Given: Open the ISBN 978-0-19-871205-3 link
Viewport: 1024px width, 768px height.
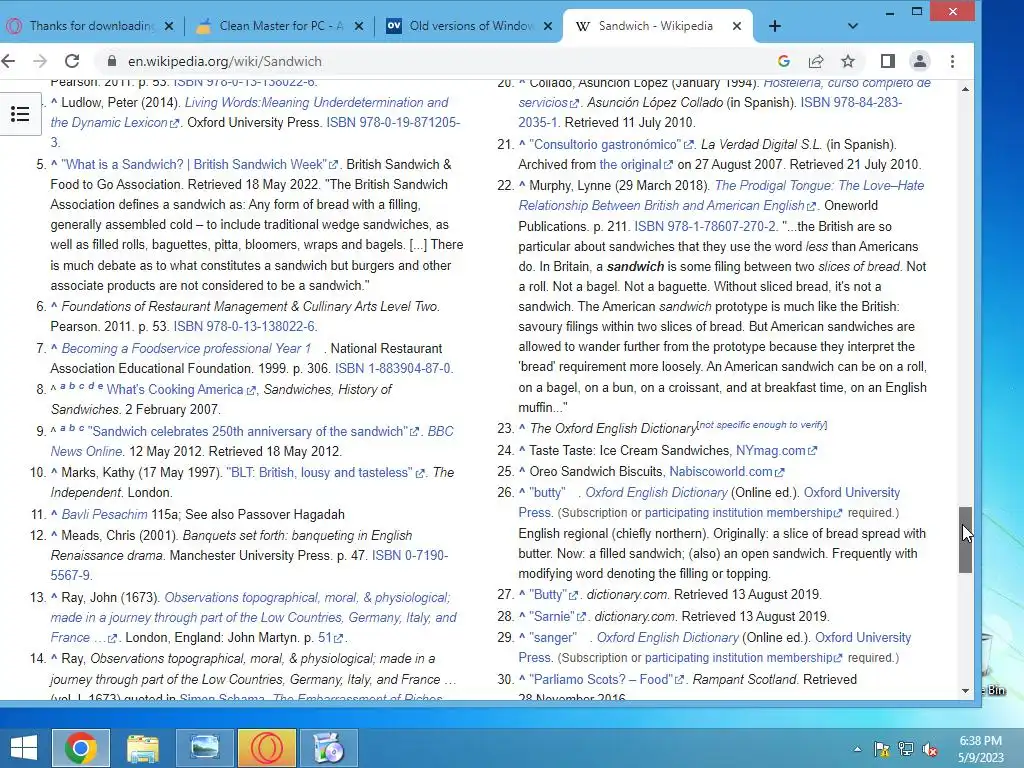Looking at the screenshot, I should coord(255,132).
